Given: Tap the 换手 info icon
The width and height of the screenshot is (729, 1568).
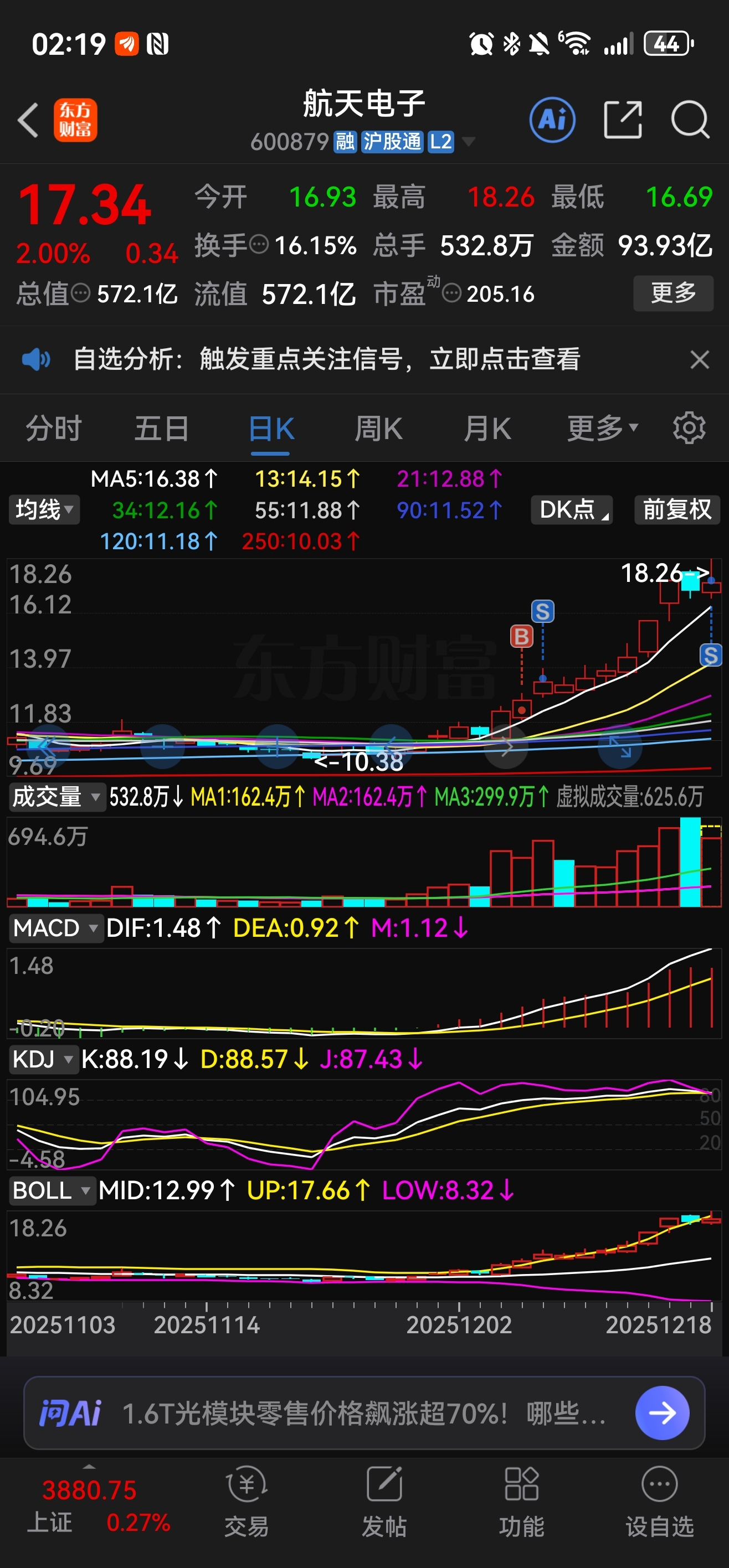Looking at the screenshot, I should tap(259, 245).
